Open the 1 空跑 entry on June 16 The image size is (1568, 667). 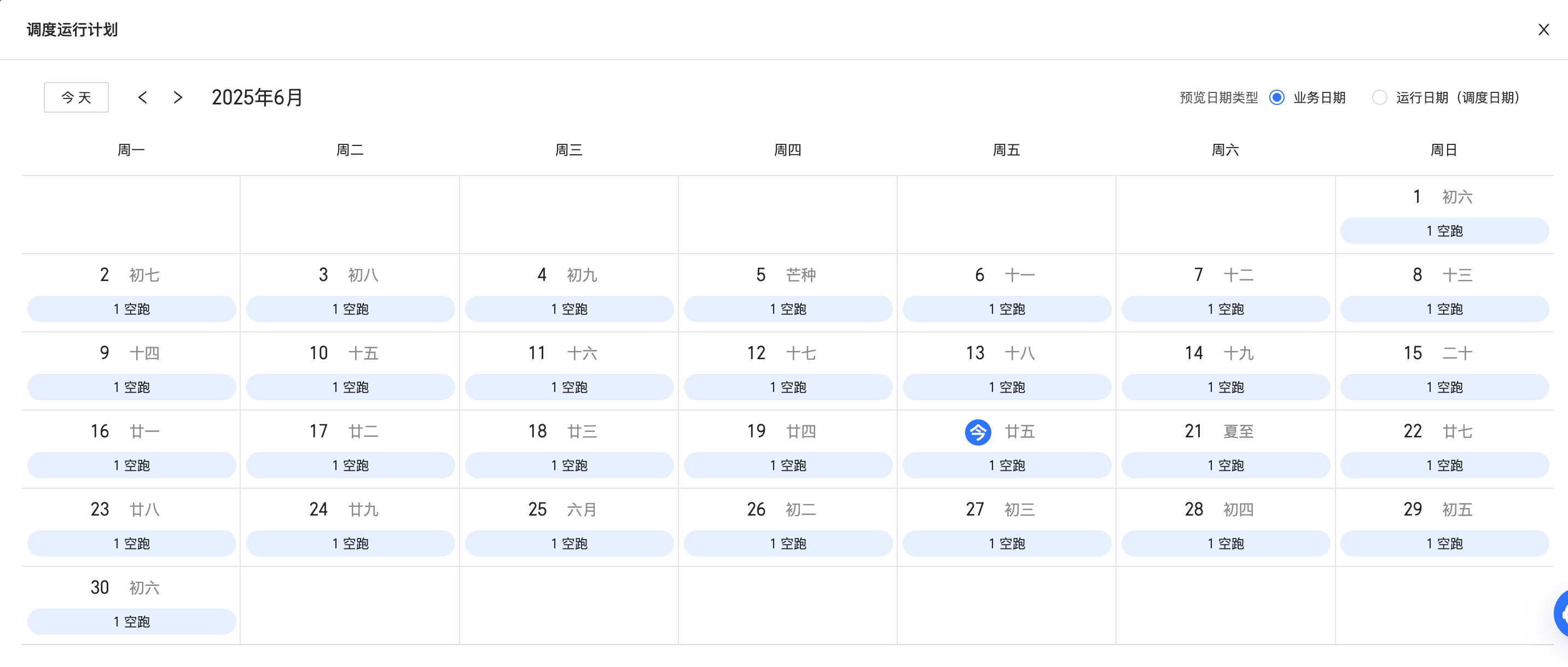tap(131, 465)
